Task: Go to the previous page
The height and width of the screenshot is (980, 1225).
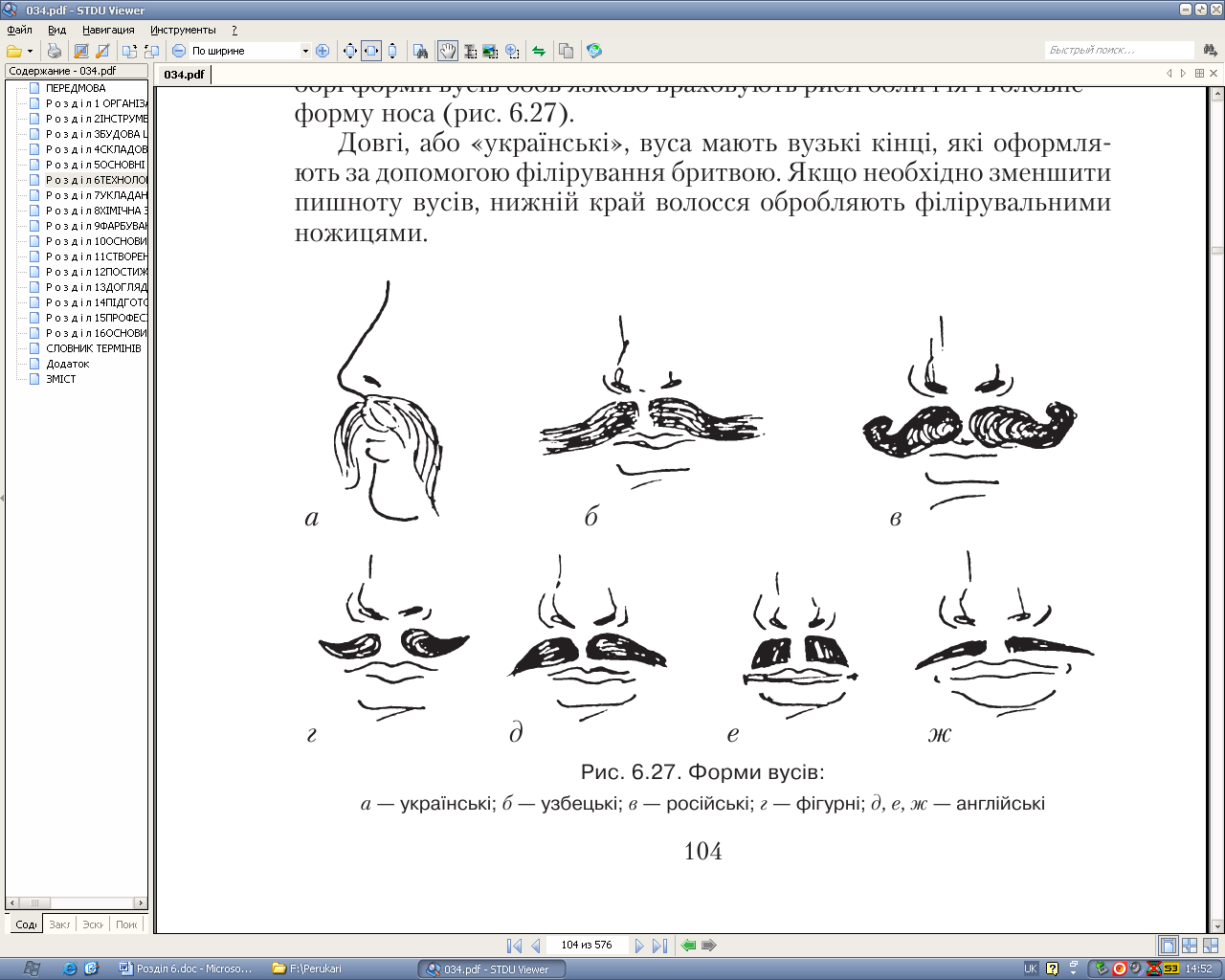Action: pyautogui.click(x=535, y=946)
